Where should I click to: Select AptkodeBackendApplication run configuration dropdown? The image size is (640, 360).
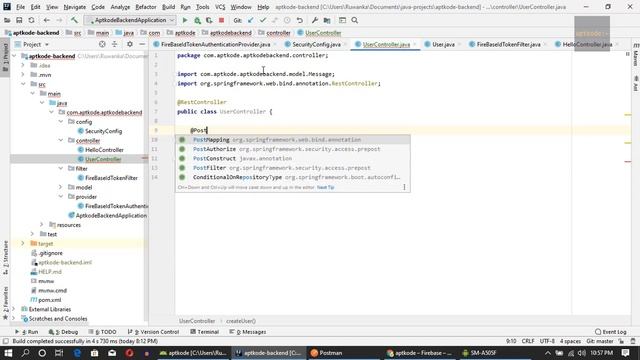[x=130, y=20]
